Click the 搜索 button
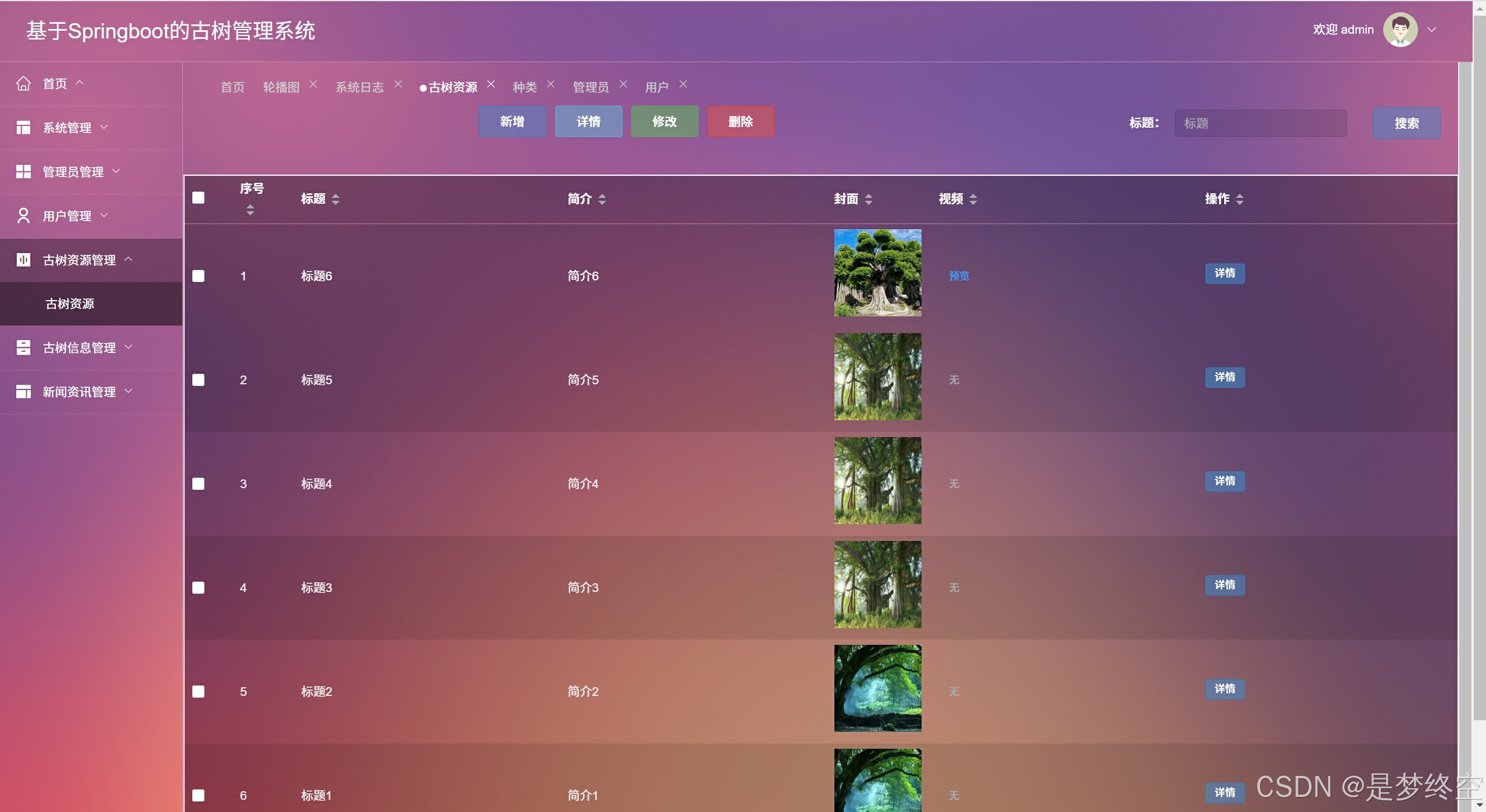Screen dimensions: 1486x812 [x=1406, y=123]
